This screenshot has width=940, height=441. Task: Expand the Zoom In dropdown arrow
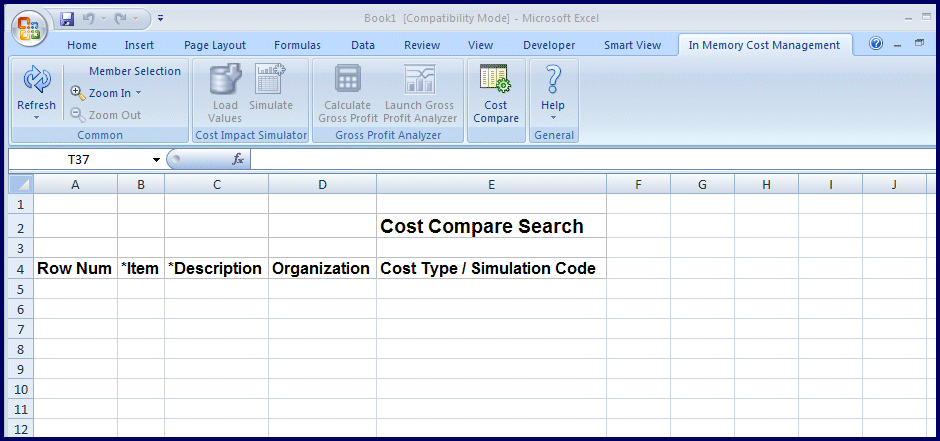pos(138,93)
